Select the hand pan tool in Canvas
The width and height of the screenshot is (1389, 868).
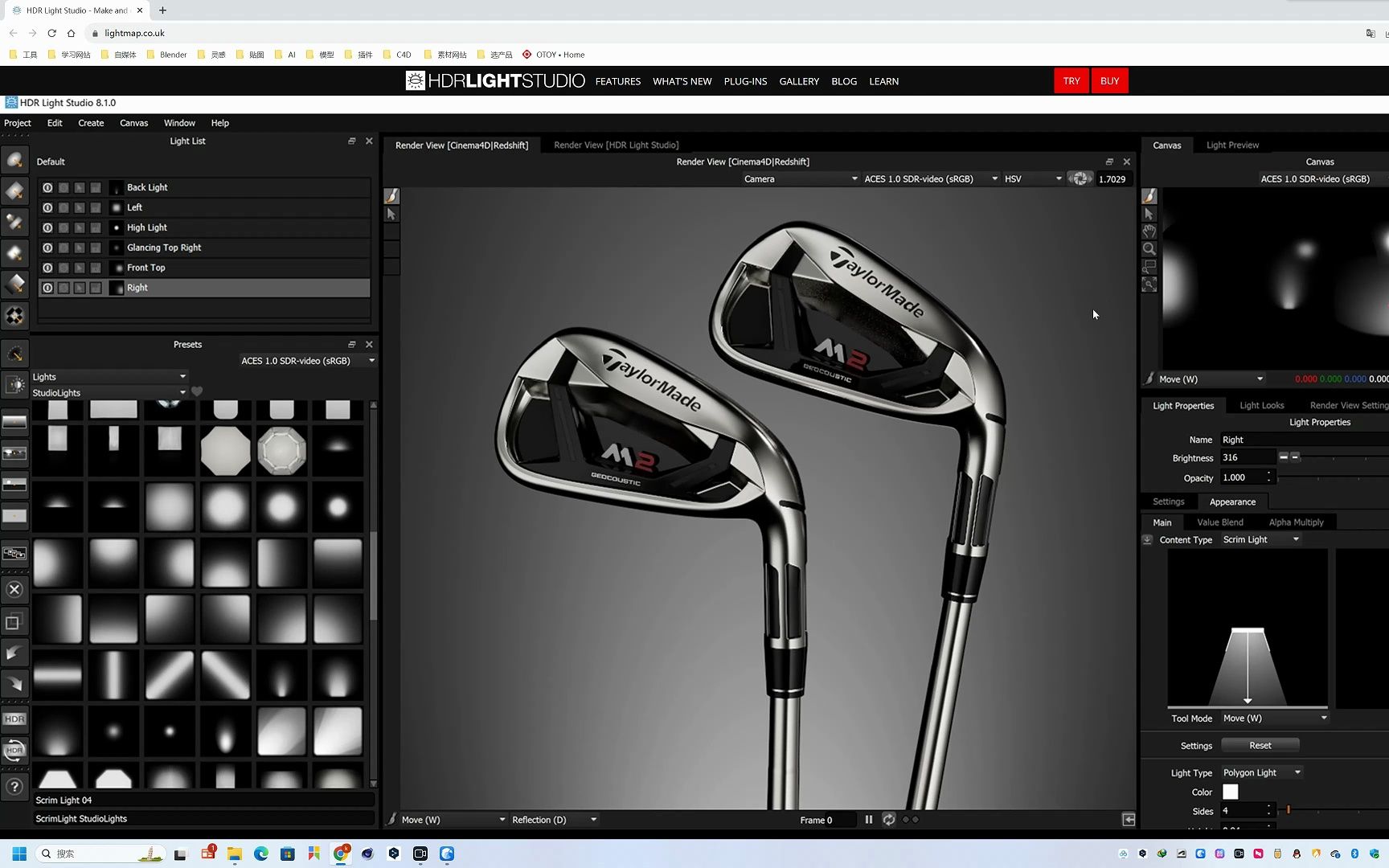[x=1149, y=231]
